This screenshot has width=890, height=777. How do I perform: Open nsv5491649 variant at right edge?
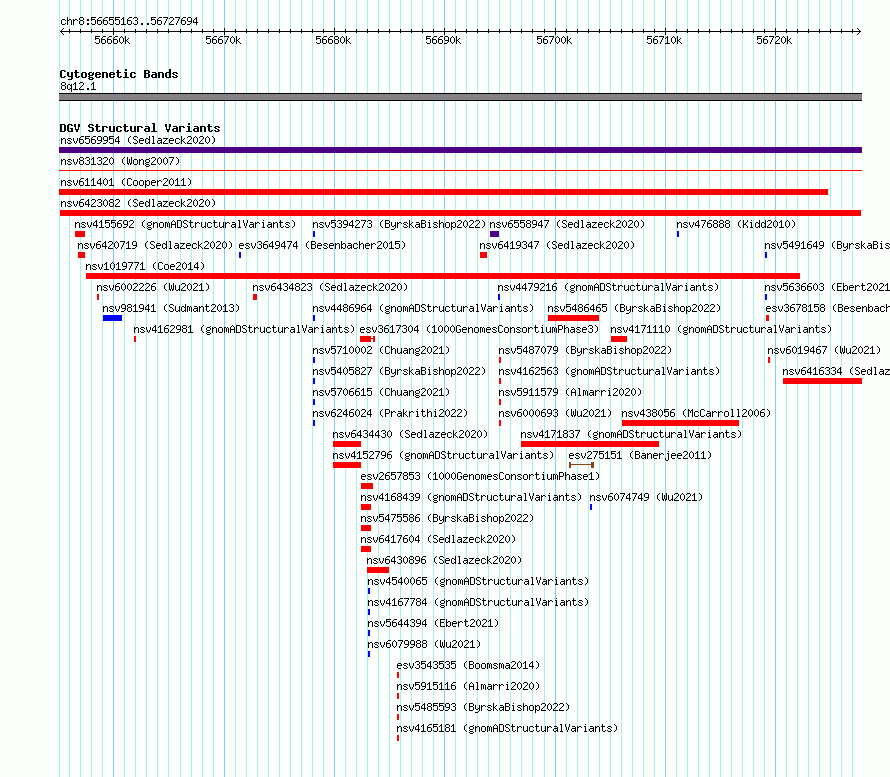click(826, 245)
